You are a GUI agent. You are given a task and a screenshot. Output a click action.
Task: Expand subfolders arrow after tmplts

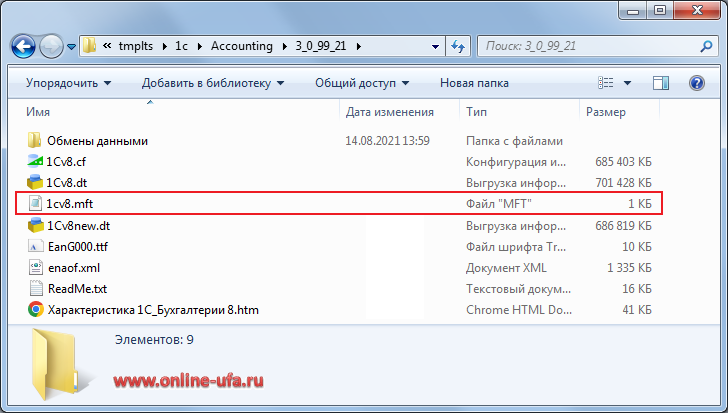click(x=164, y=46)
